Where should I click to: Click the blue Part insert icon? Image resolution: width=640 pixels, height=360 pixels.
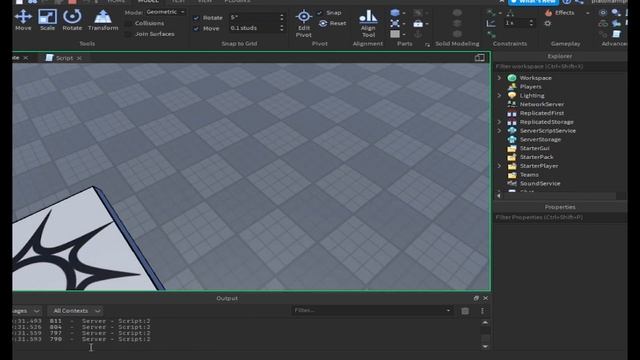[x=395, y=13]
